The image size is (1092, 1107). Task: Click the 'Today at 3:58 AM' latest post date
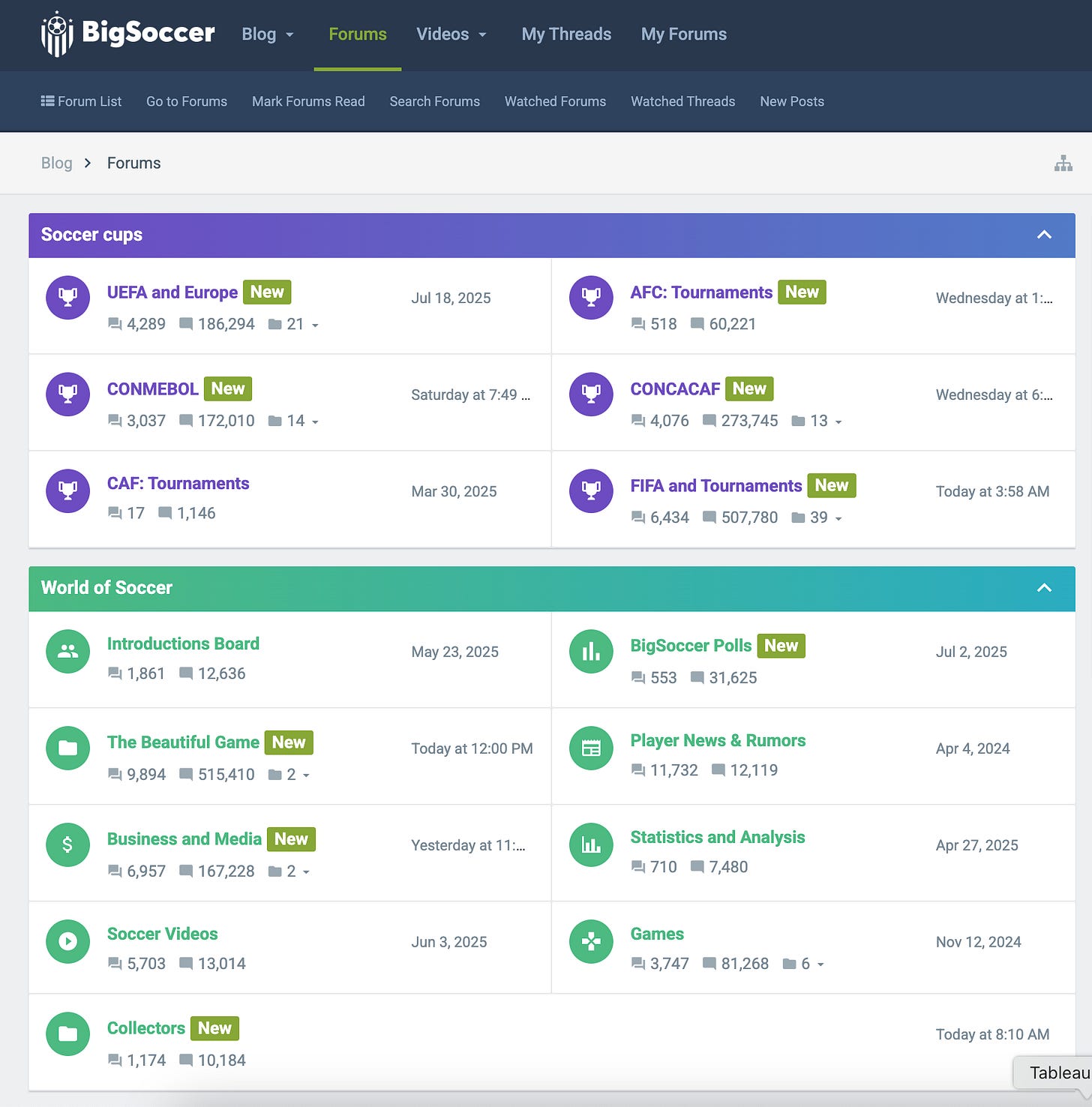click(992, 492)
